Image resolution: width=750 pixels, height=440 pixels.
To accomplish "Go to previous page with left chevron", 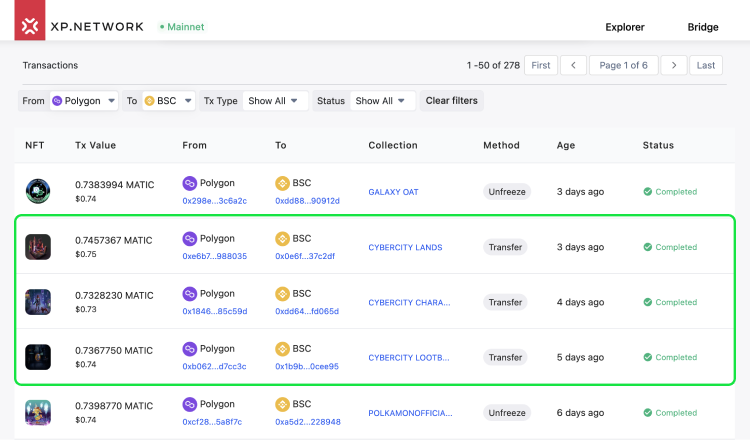I will click(x=574, y=66).
